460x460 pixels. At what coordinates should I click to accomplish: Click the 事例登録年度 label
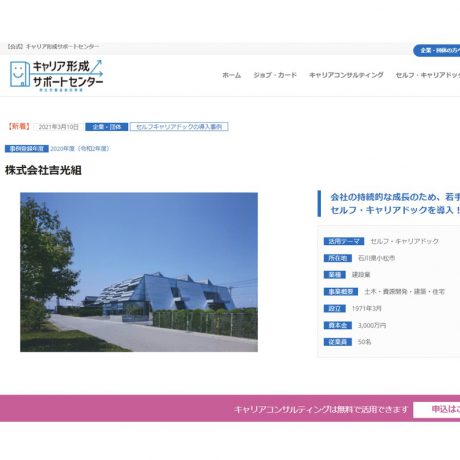point(27,149)
